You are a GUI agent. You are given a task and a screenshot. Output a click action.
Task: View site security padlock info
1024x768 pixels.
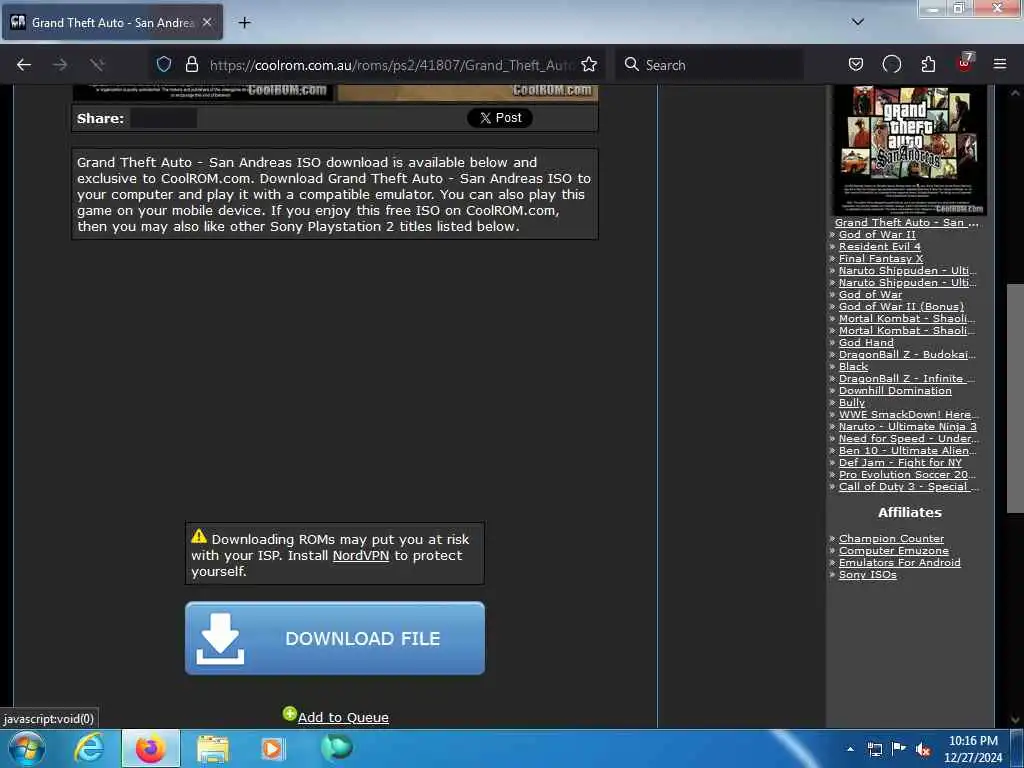pyautogui.click(x=191, y=64)
